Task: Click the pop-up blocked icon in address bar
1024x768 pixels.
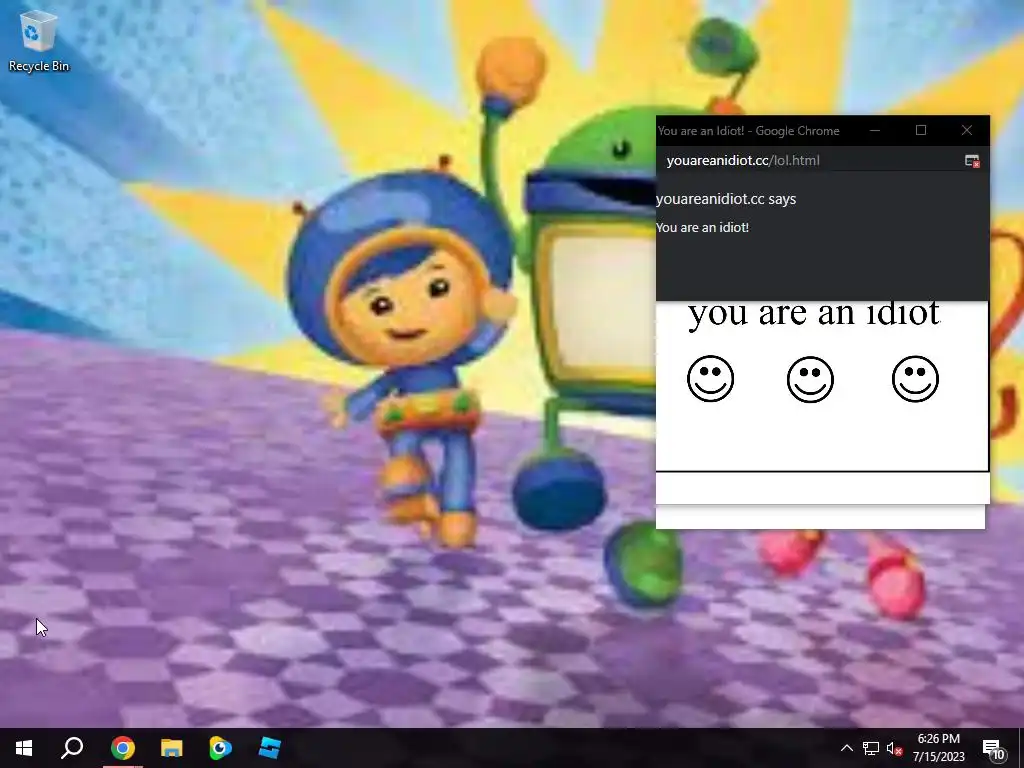Action: pos(972,161)
